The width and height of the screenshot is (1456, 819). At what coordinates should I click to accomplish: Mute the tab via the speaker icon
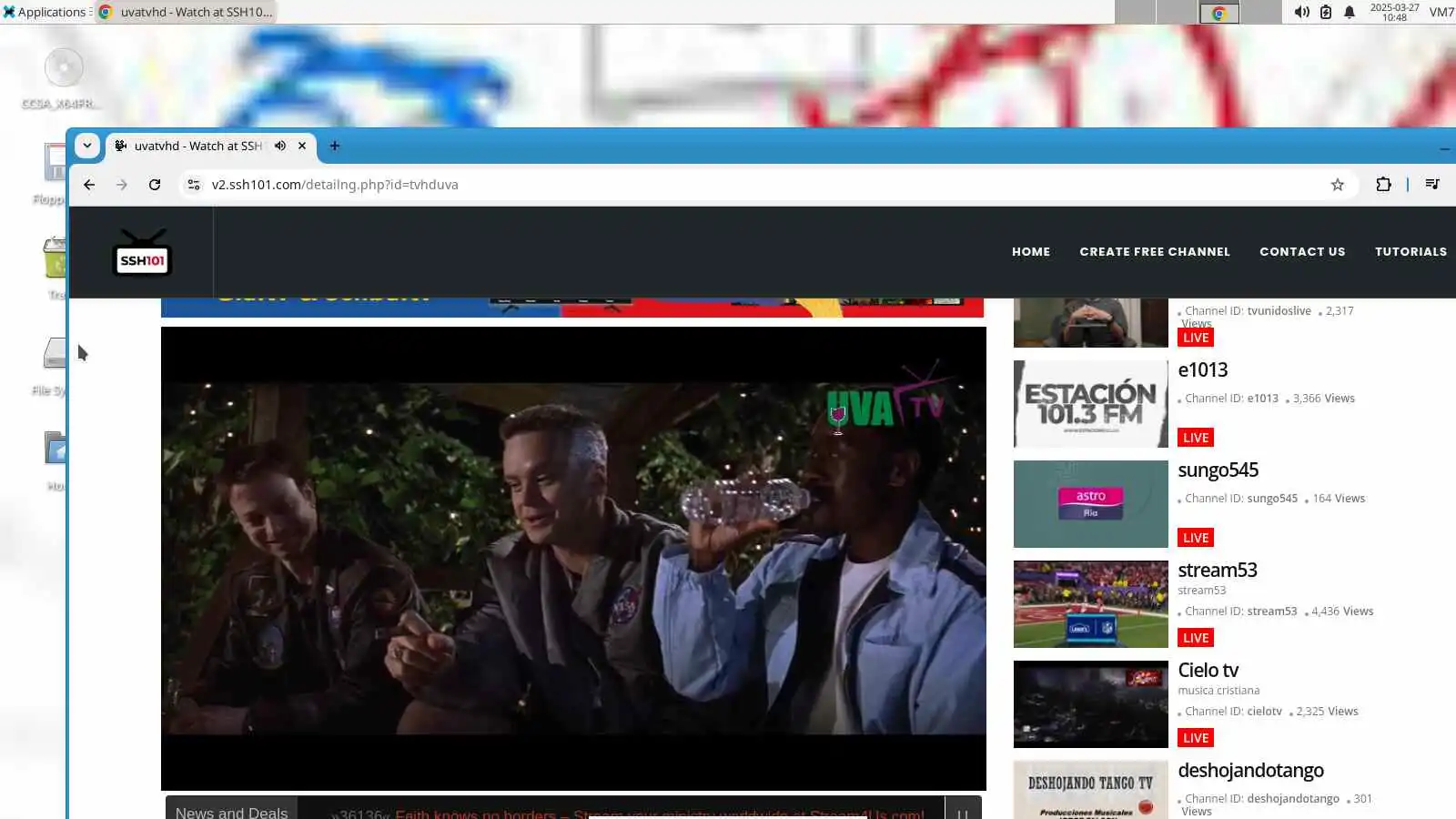pyautogui.click(x=280, y=146)
